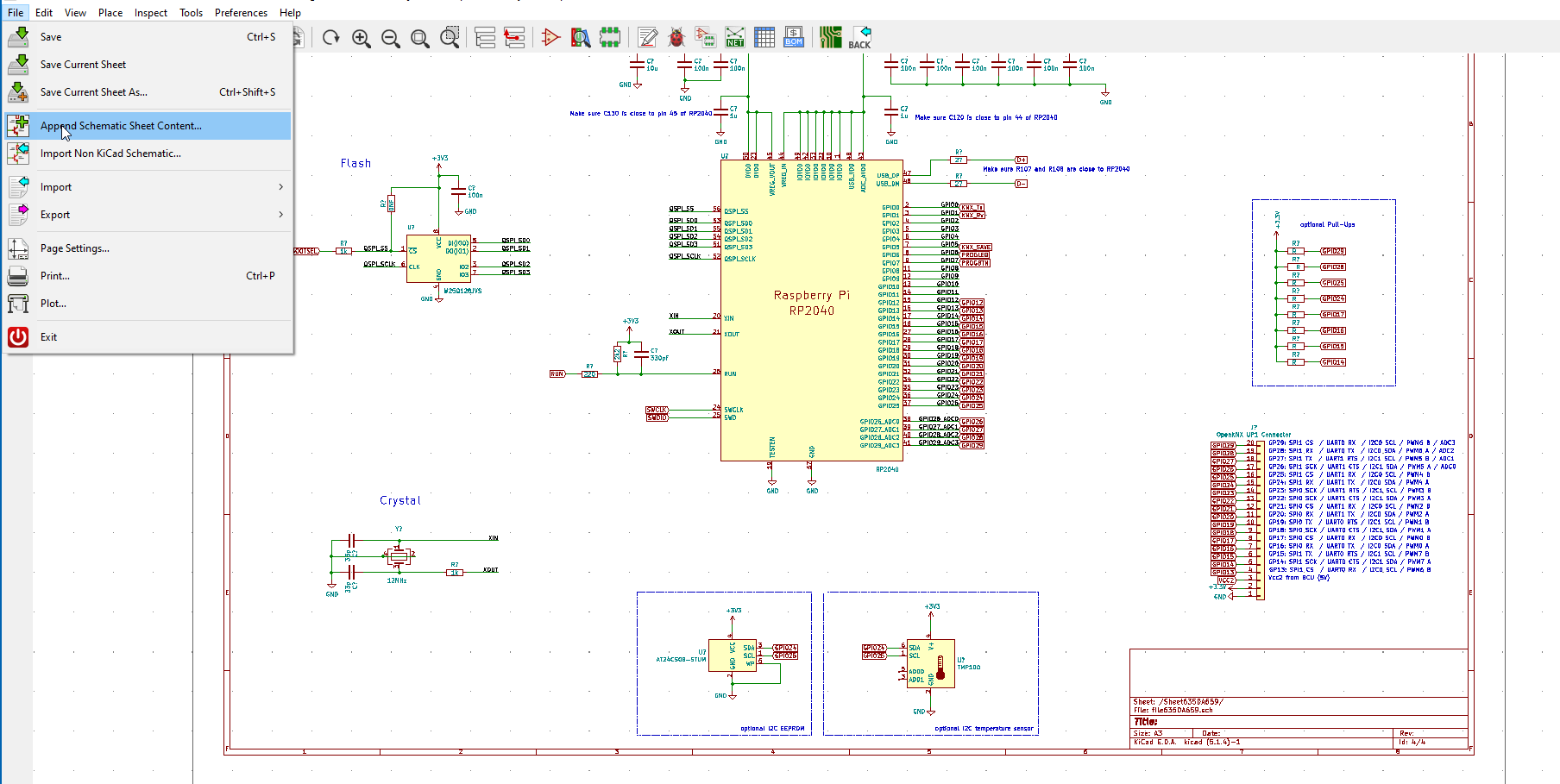Click the SWCLK global label
This screenshot has width=1560, height=784.
[x=657, y=410]
